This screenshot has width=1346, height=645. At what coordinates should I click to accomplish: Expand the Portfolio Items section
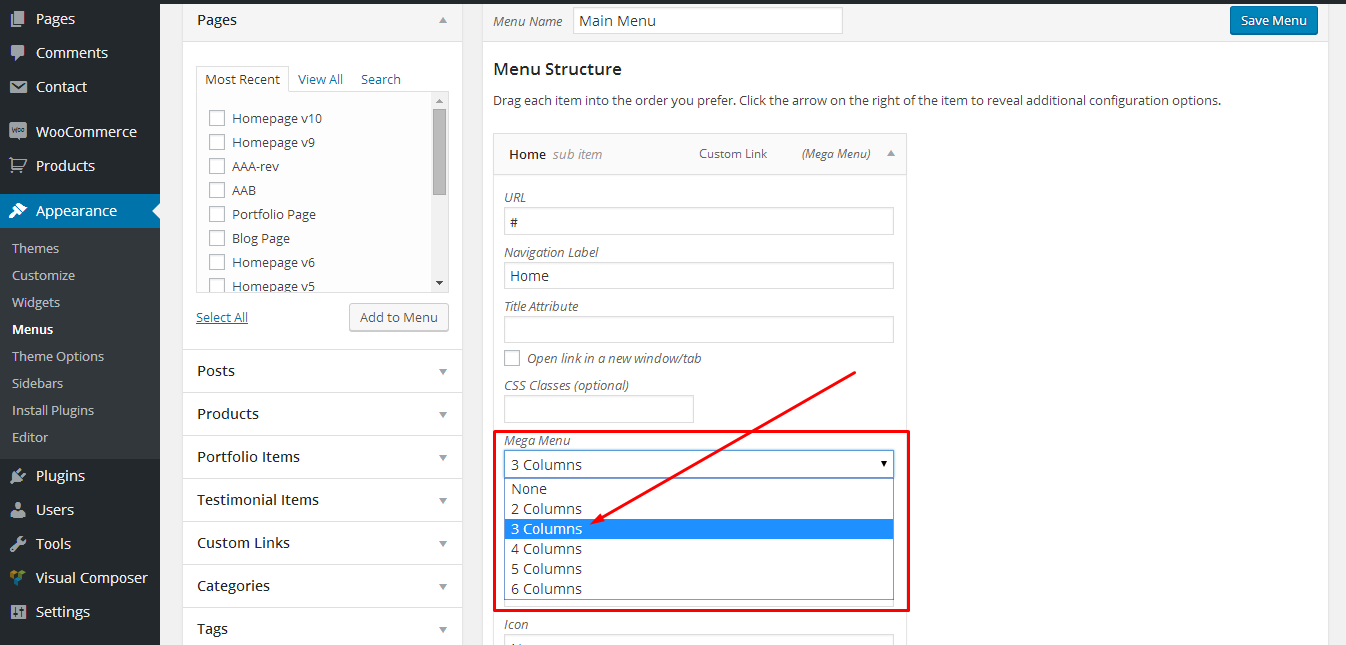[x=443, y=457]
